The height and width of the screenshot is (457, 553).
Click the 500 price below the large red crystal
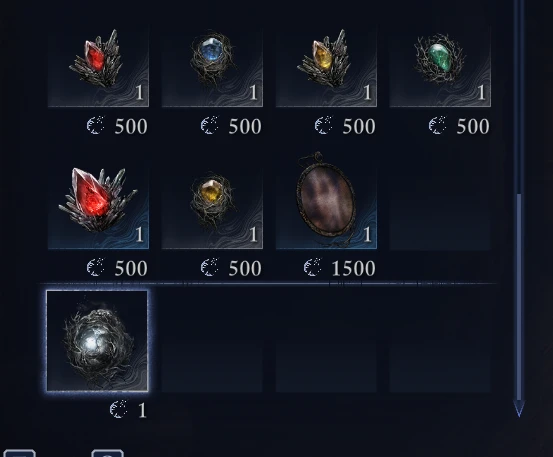point(131,268)
